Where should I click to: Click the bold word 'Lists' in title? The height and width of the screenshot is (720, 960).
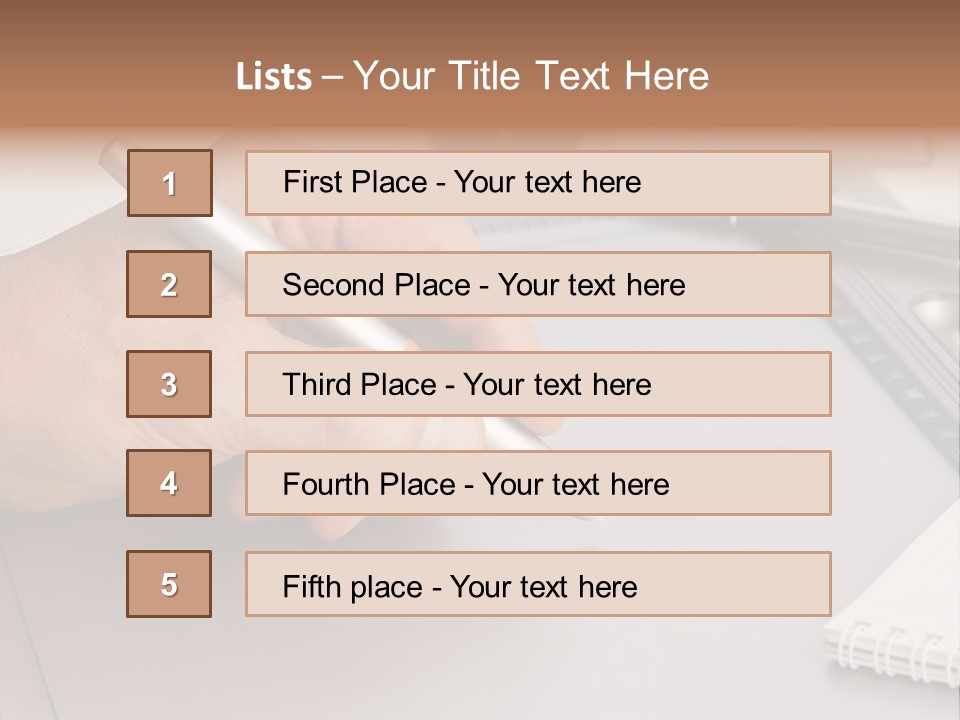tap(274, 77)
